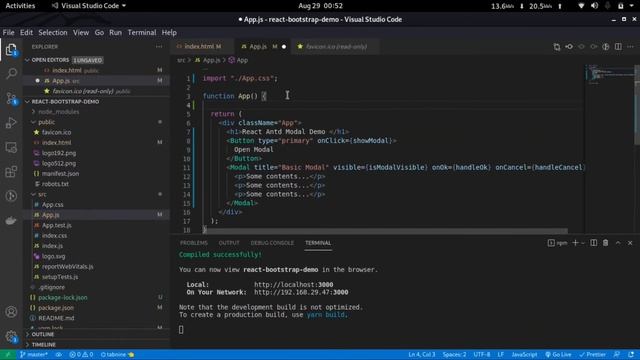
Task: Collapse the public folder
Action: click(46, 122)
